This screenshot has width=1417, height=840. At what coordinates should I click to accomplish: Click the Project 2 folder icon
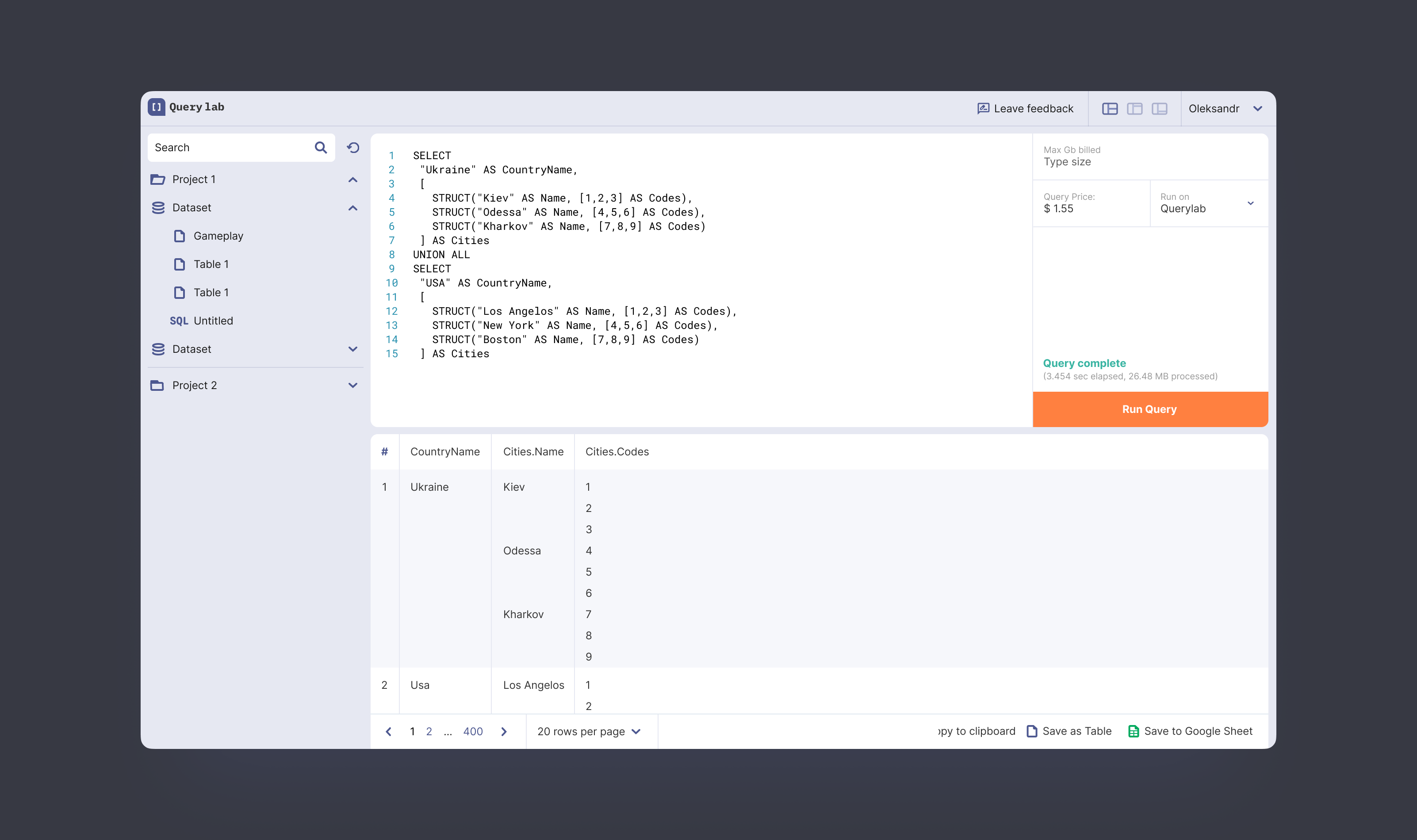[x=157, y=386]
